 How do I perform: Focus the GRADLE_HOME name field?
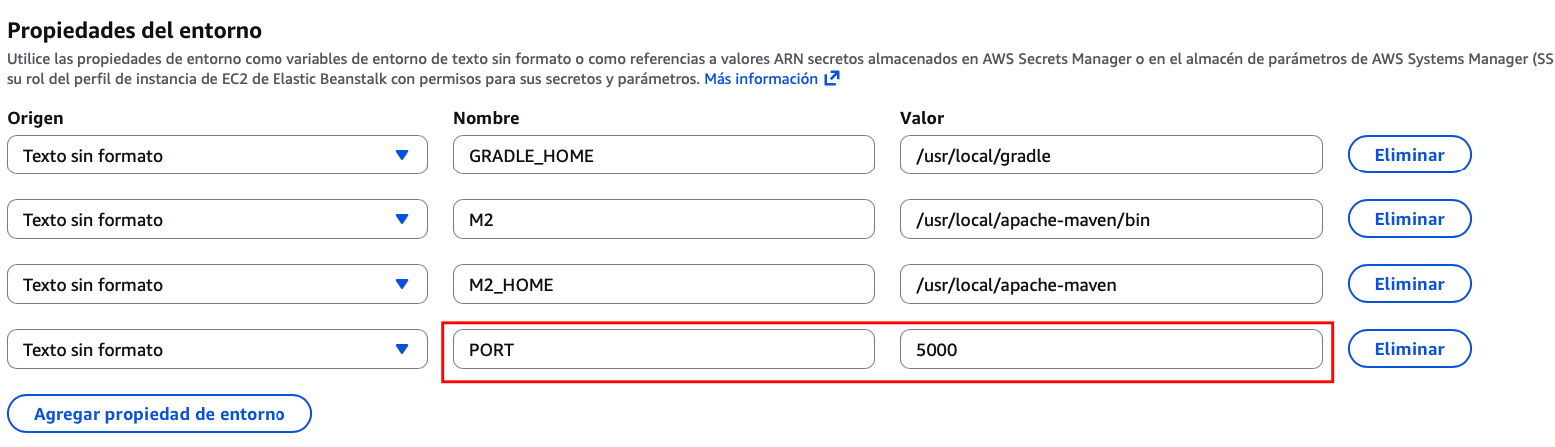click(664, 155)
